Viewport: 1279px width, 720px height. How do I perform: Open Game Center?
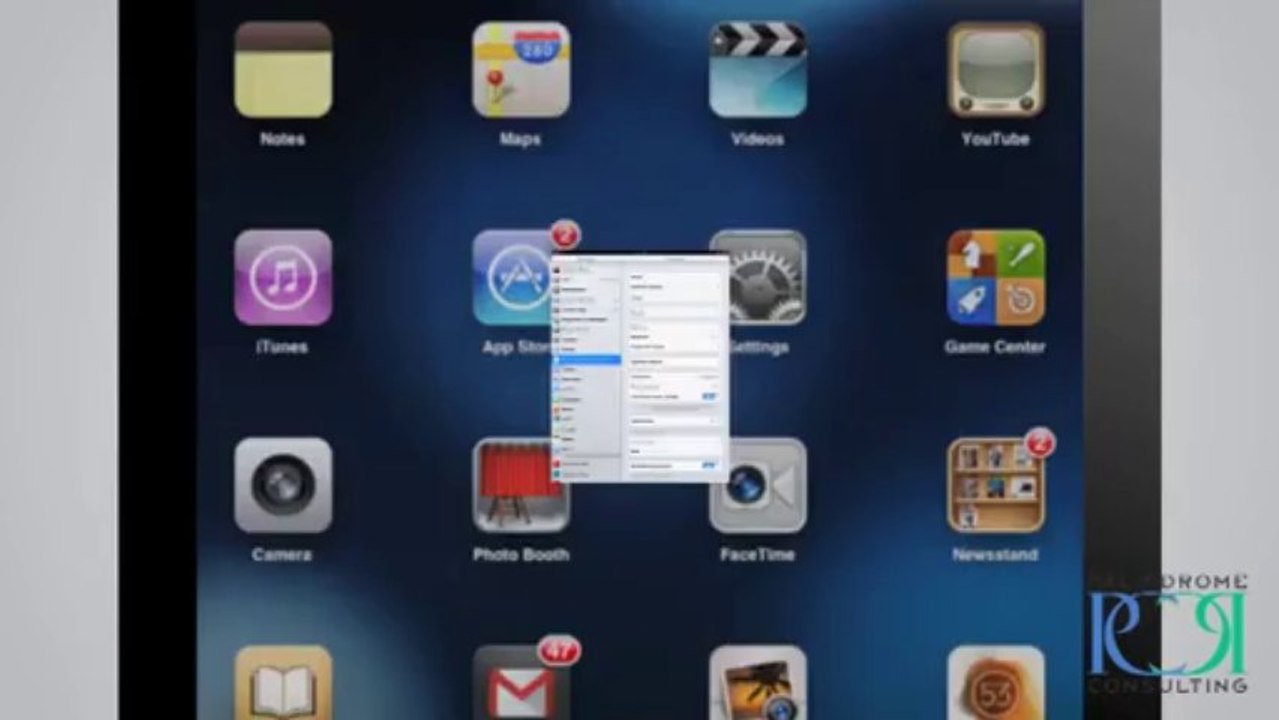pos(996,277)
